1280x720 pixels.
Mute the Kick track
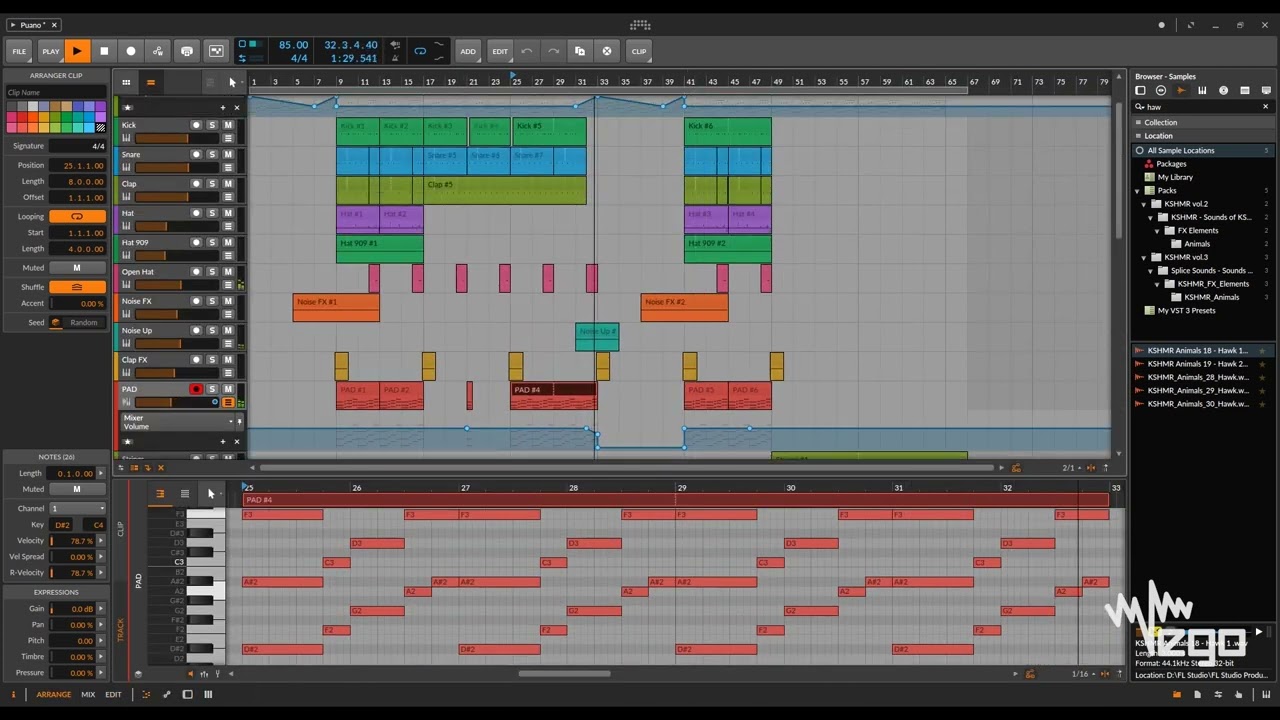click(x=228, y=125)
